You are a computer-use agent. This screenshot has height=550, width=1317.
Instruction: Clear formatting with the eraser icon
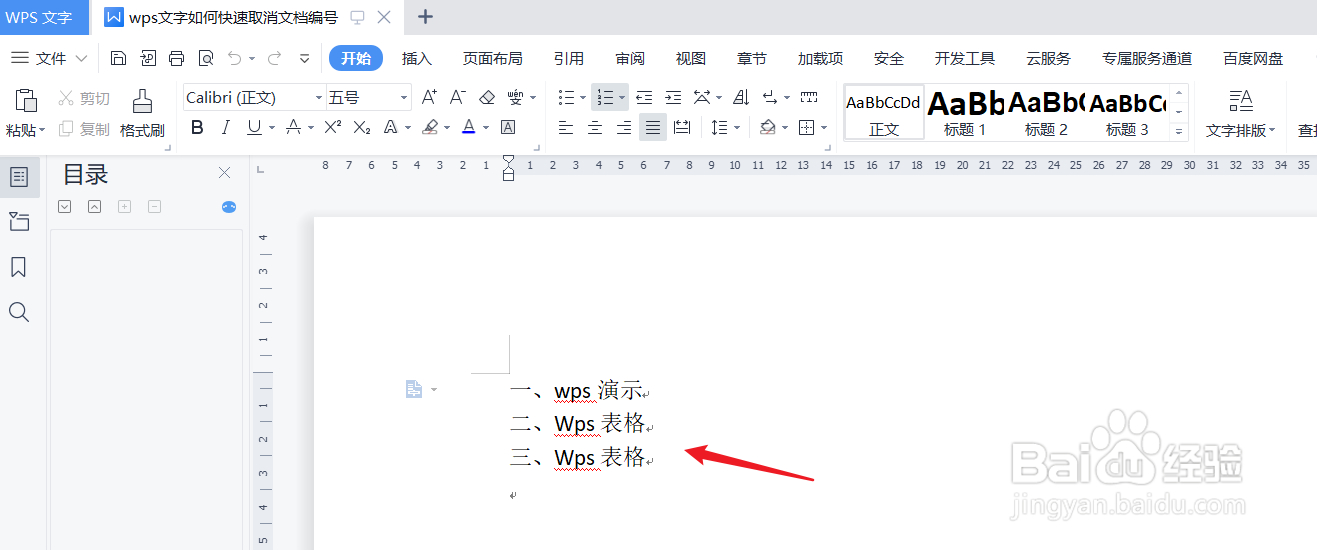(487, 97)
